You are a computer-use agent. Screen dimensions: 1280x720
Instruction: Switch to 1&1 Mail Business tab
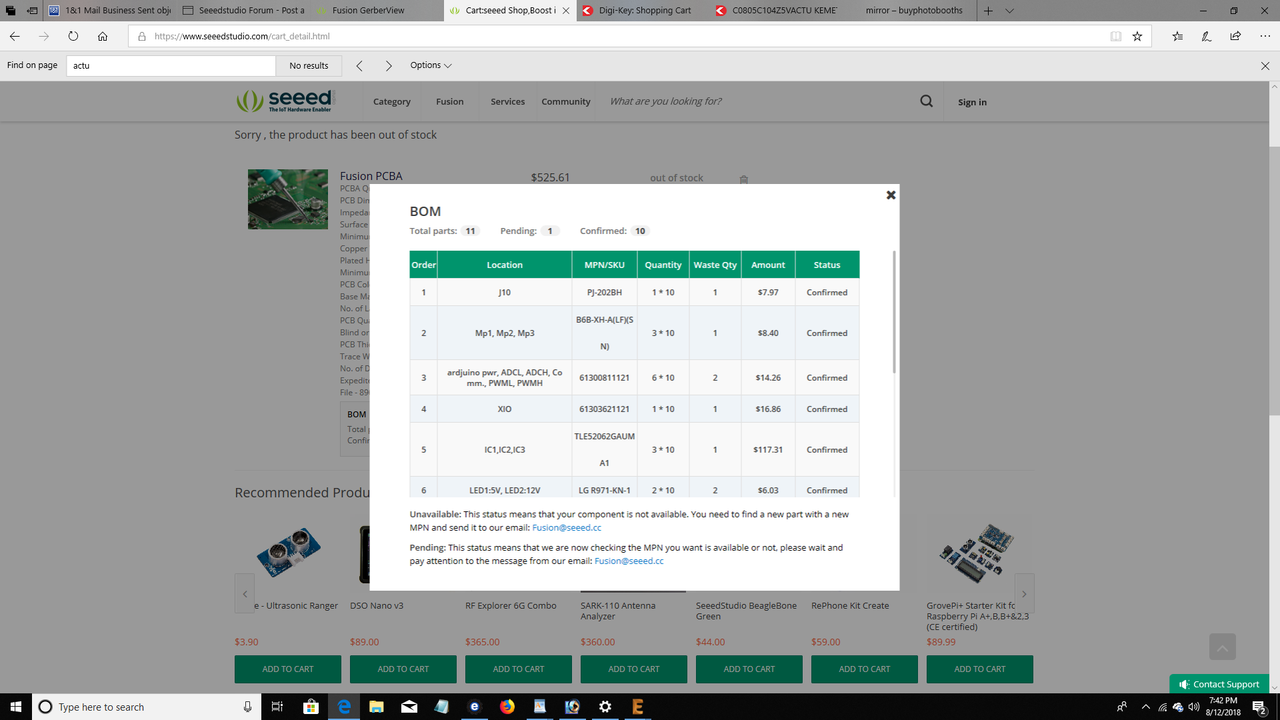109,10
